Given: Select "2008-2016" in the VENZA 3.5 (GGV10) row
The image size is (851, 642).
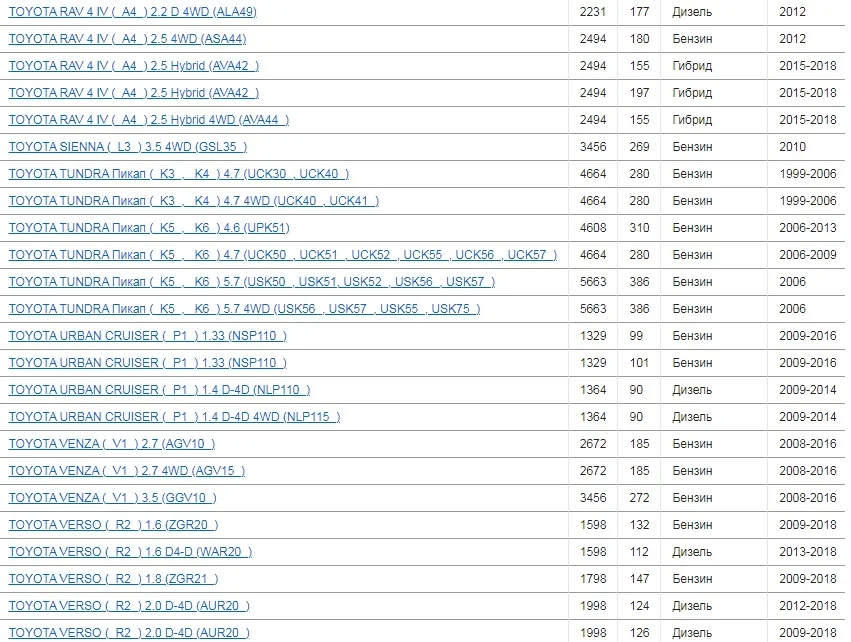Looking at the screenshot, I should (x=808, y=498).
